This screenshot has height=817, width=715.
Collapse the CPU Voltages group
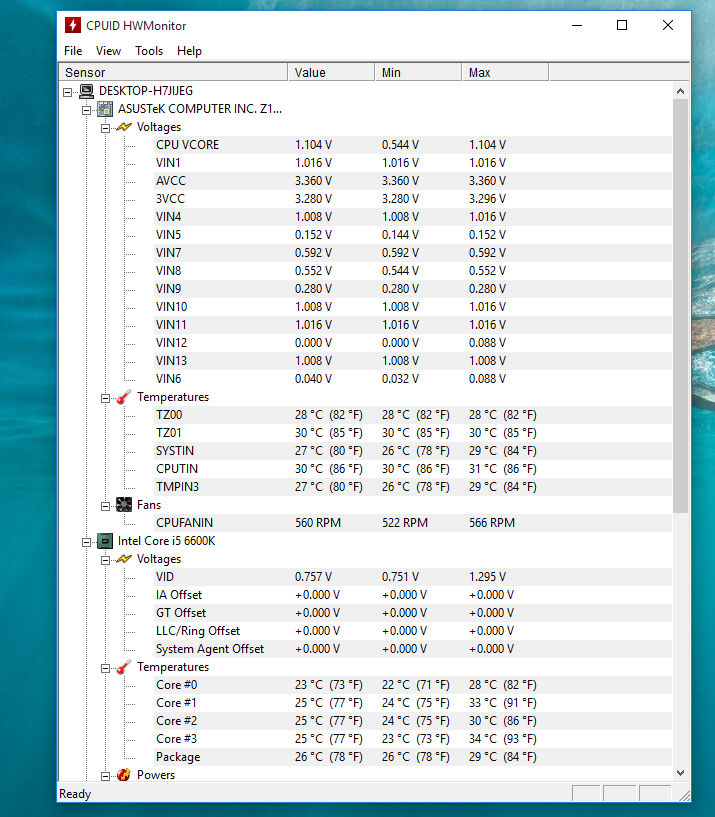tap(105, 561)
